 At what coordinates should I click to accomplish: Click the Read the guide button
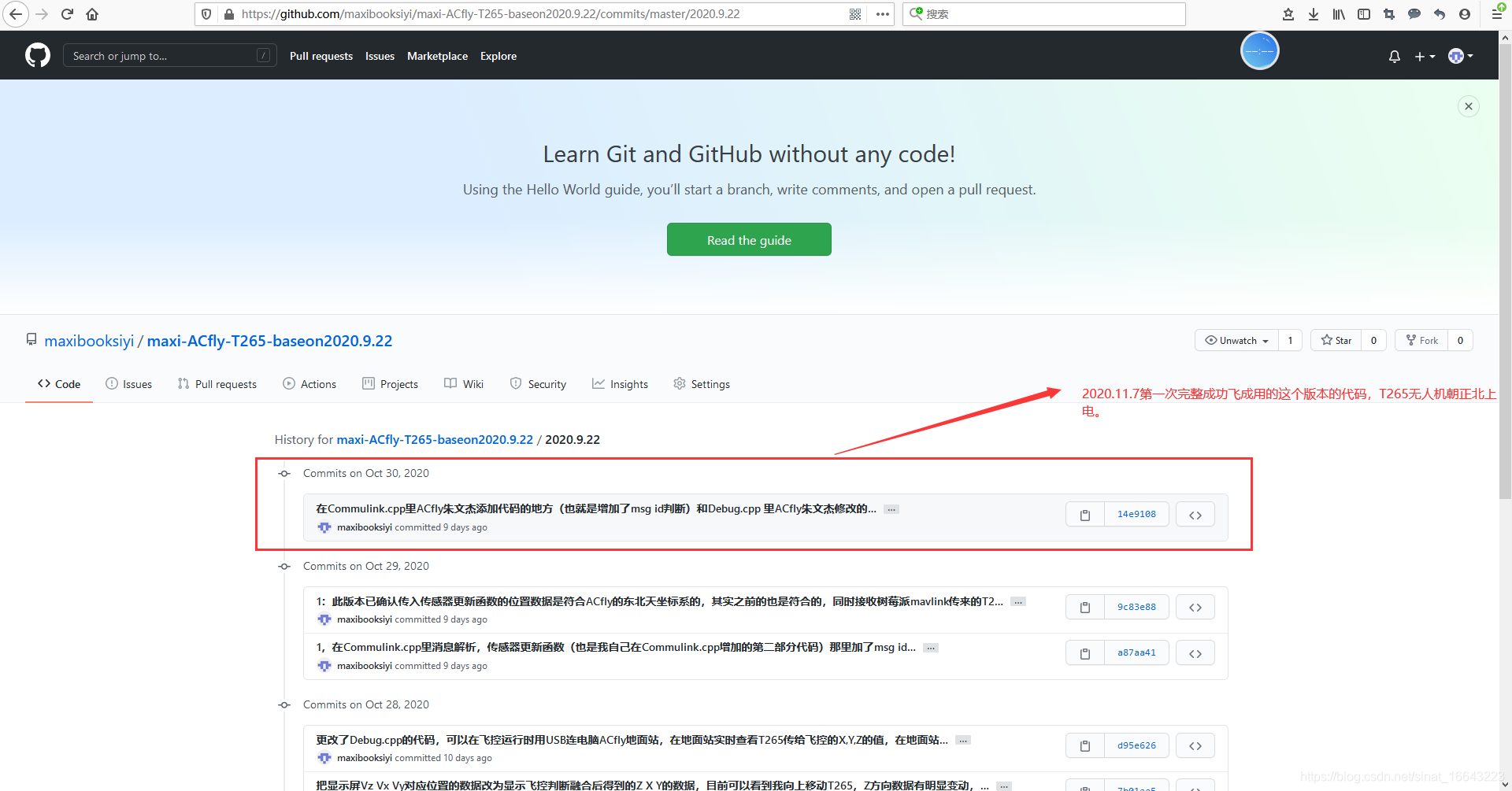click(x=749, y=239)
